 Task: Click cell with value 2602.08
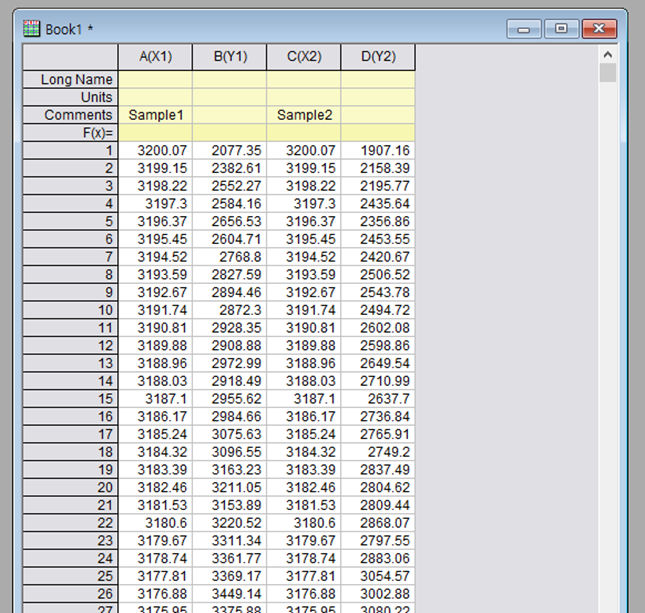(378, 327)
